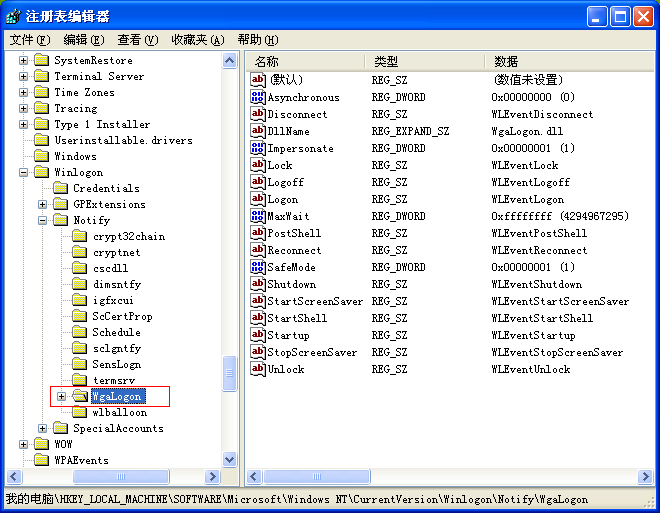Click the string icon beside DllName value
The height and width of the screenshot is (513, 660).
point(258,131)
